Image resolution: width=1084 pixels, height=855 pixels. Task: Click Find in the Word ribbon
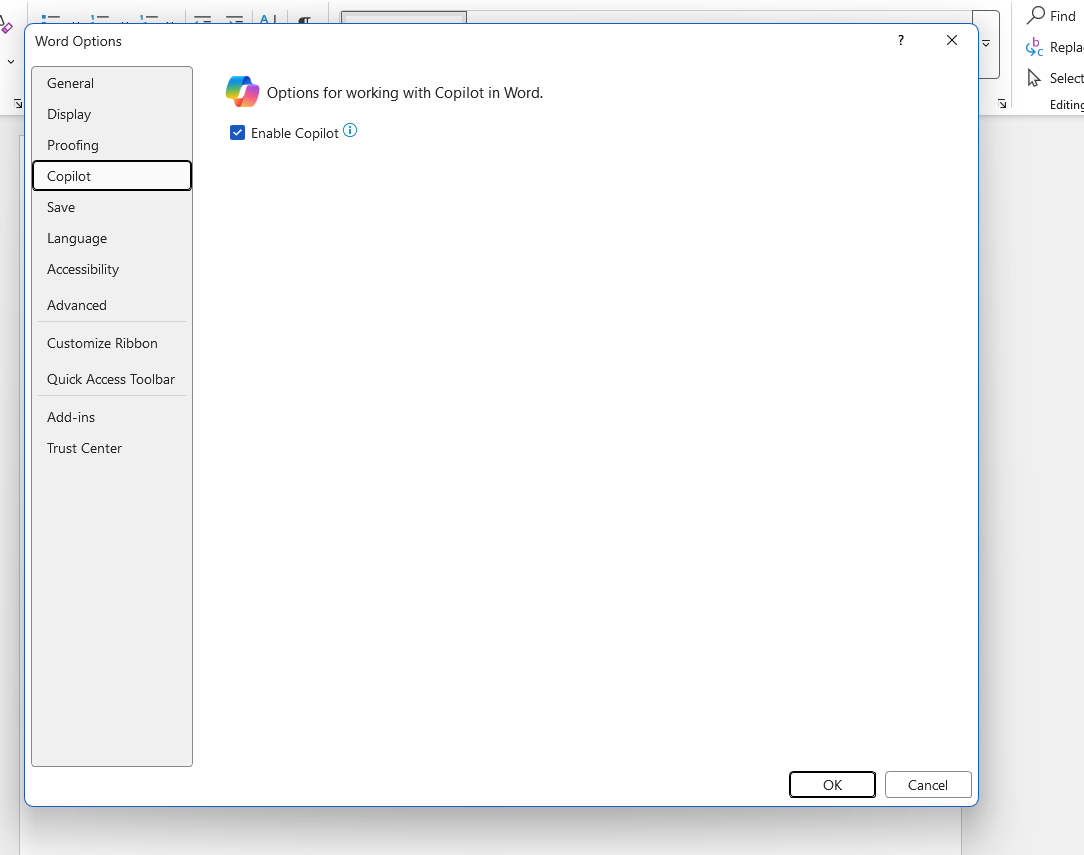(1052, 16)
